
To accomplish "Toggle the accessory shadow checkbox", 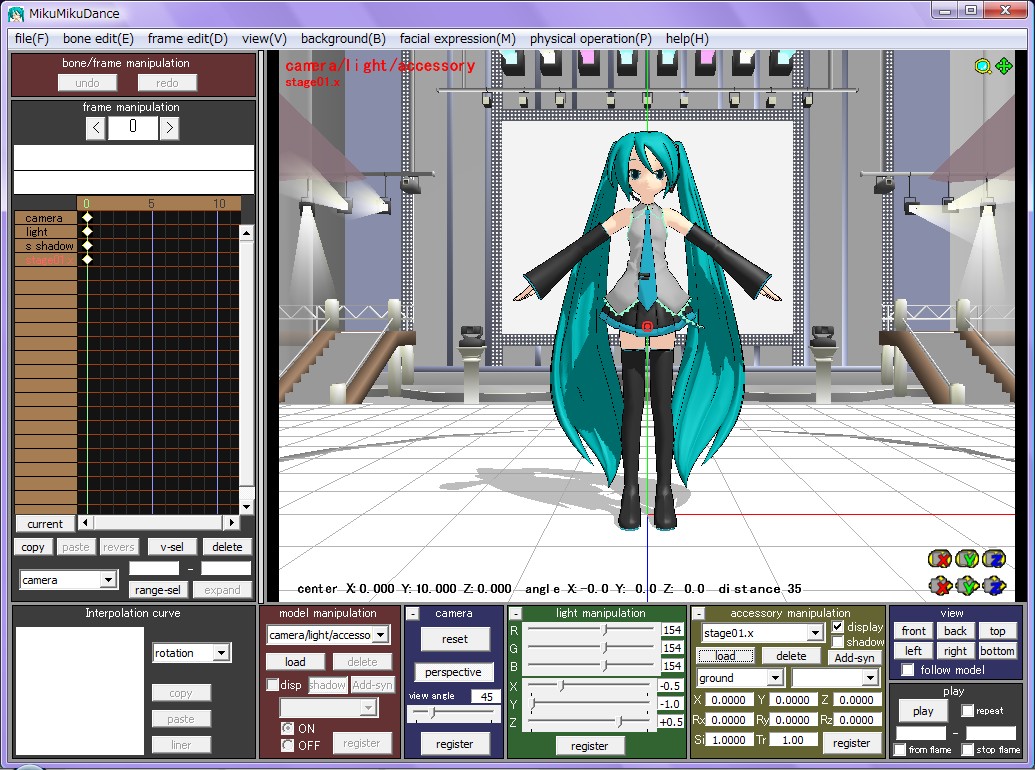I will tap(838, 641).
